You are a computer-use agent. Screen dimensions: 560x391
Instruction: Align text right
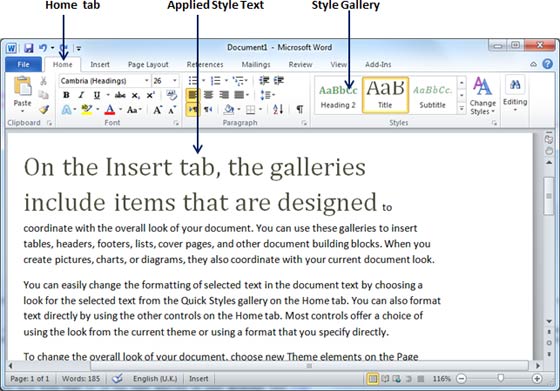click(x=224, y=95)
